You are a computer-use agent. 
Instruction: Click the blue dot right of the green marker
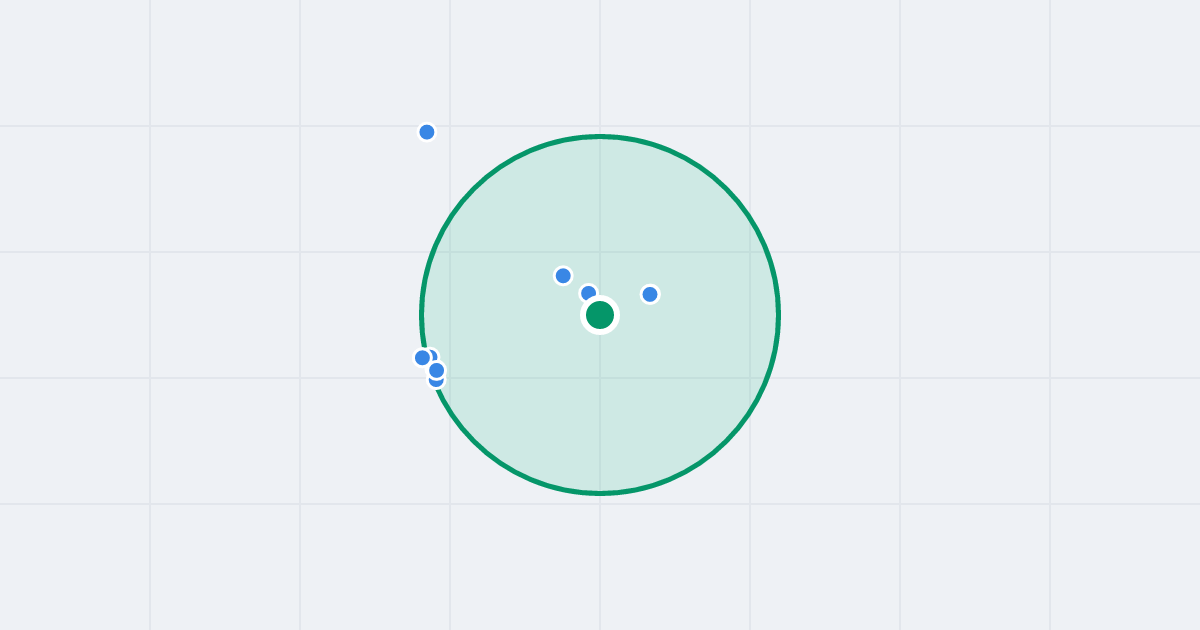click(650, 294)
